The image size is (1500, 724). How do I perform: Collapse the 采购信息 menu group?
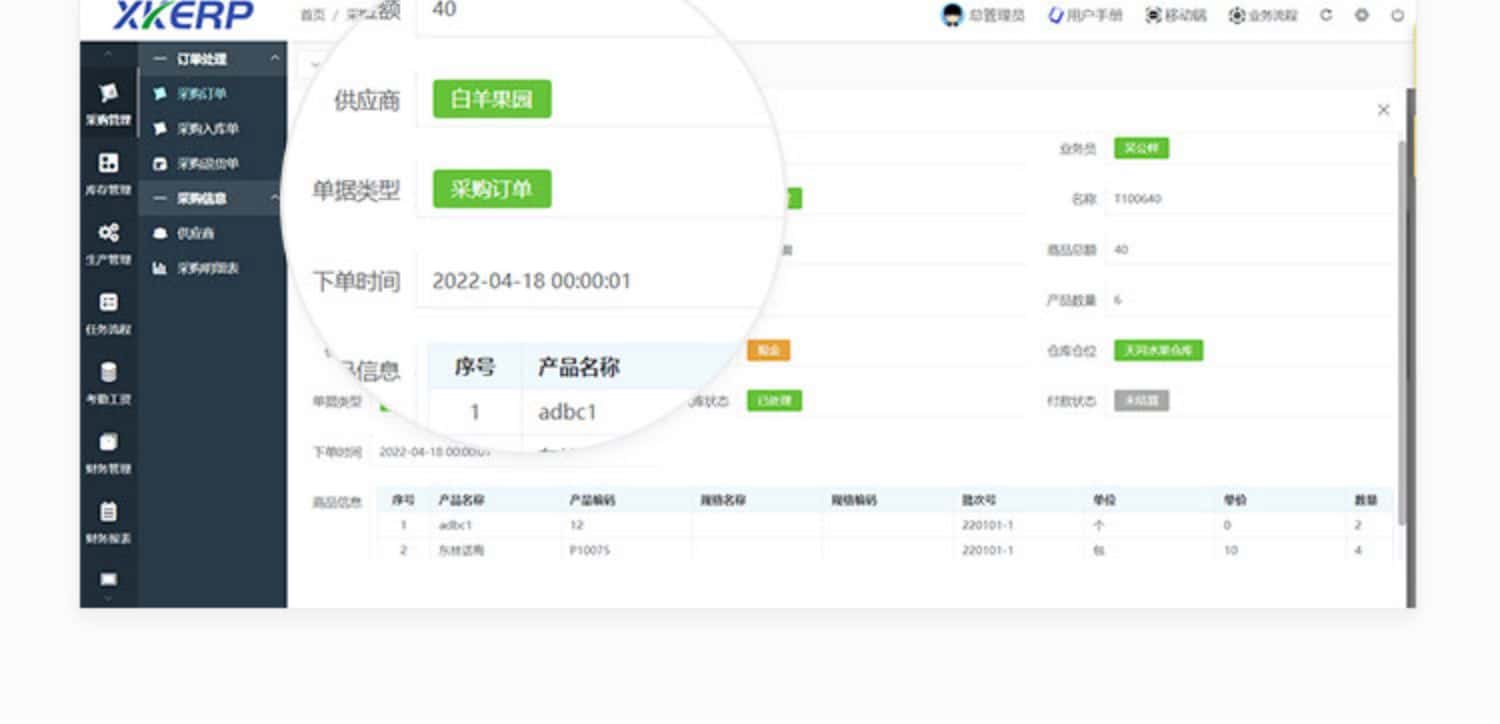click(274, 198)
